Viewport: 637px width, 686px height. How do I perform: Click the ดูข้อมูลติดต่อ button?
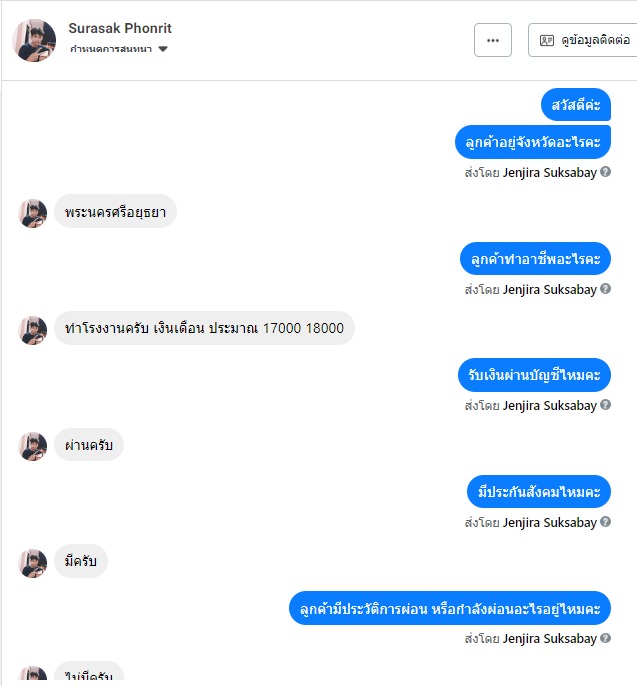click(582, 40)
